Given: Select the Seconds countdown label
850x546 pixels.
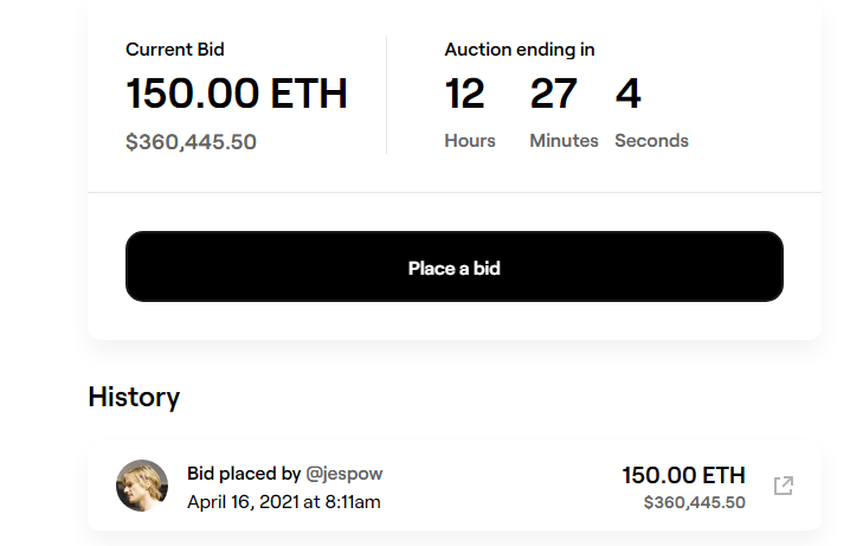Looking at the screenshot, I should (x=652, y=141).
